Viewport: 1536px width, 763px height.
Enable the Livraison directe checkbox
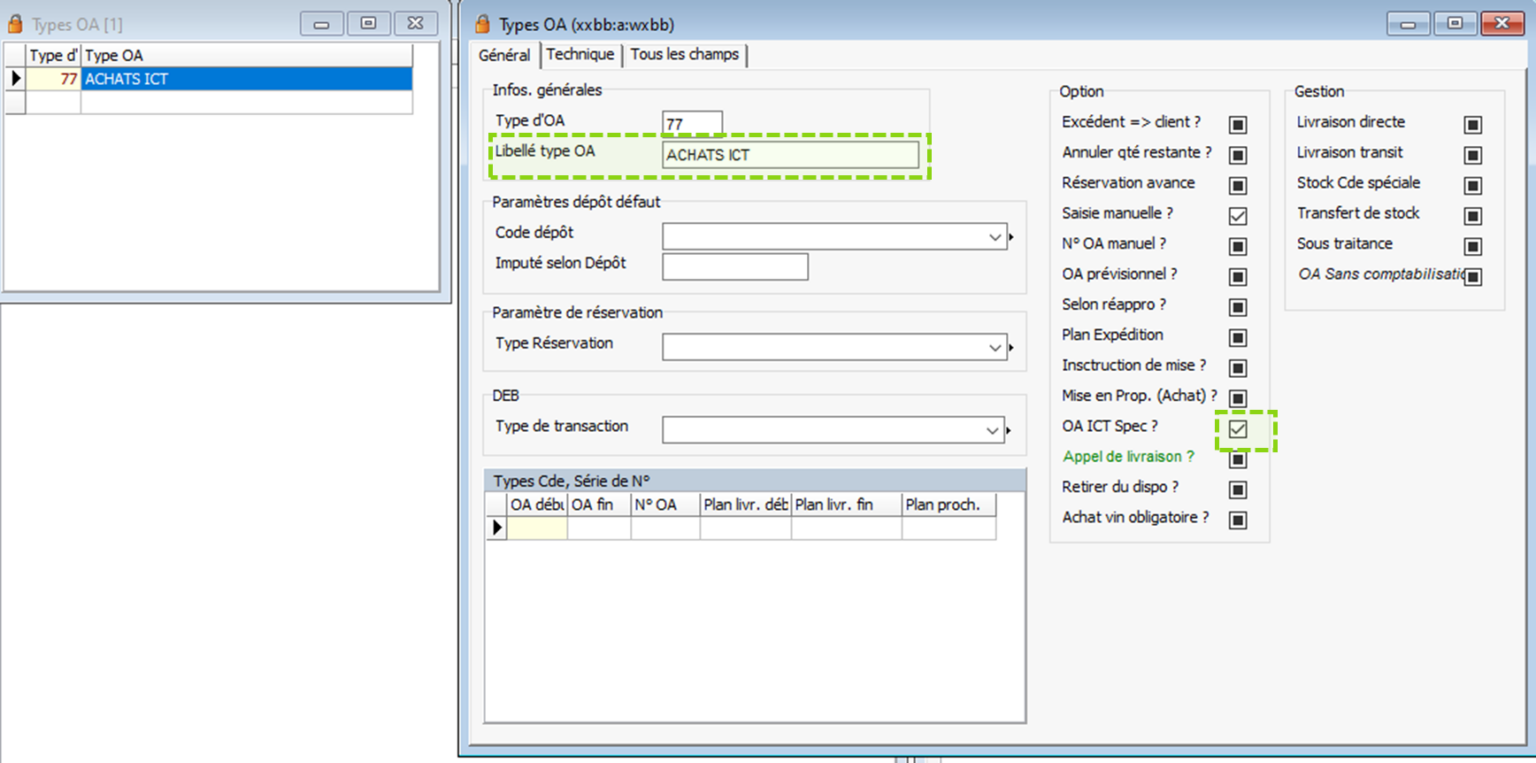click(x=1472, y=125)
